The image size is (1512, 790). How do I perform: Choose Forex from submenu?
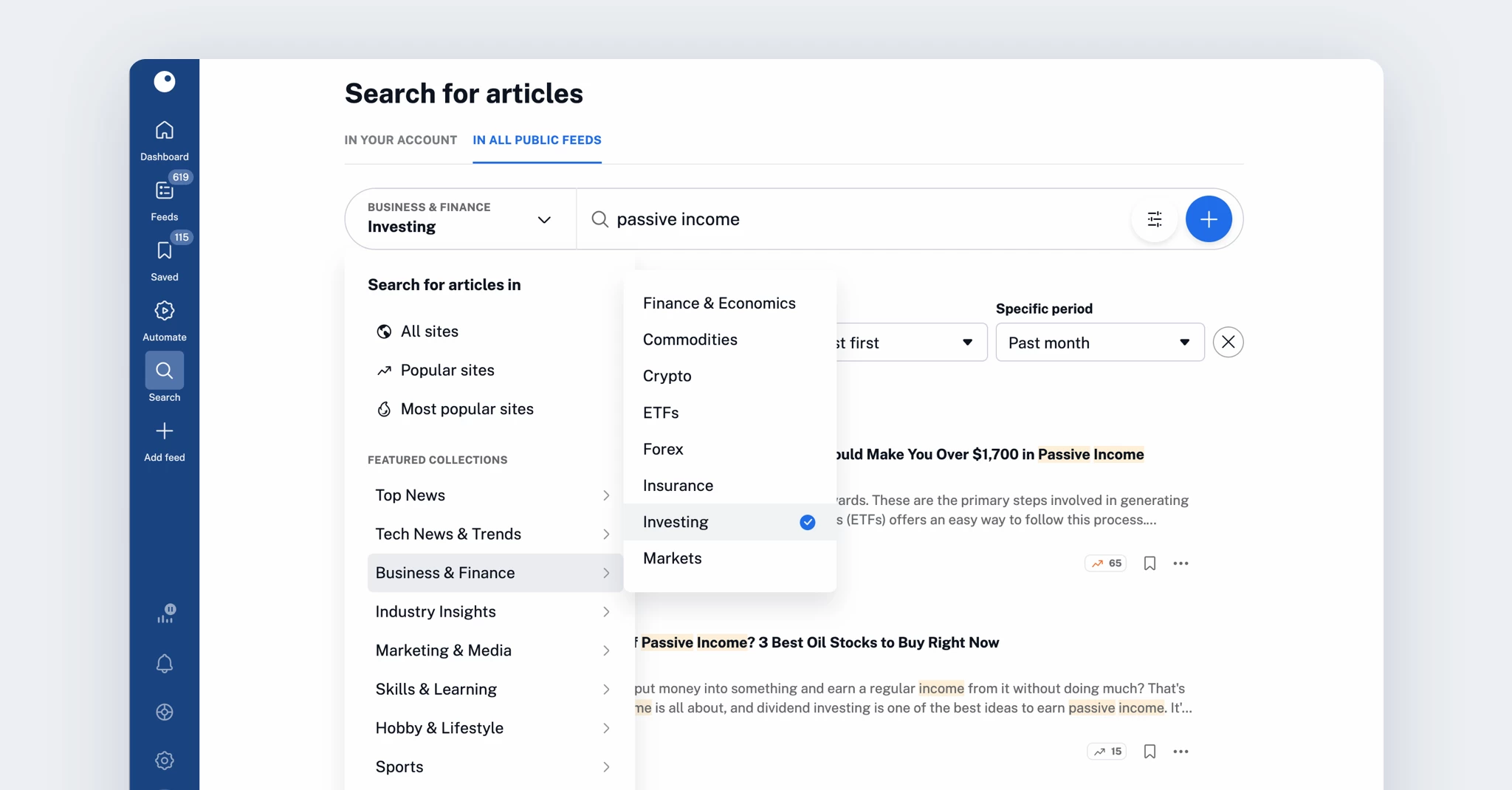(x=729, y=449)
